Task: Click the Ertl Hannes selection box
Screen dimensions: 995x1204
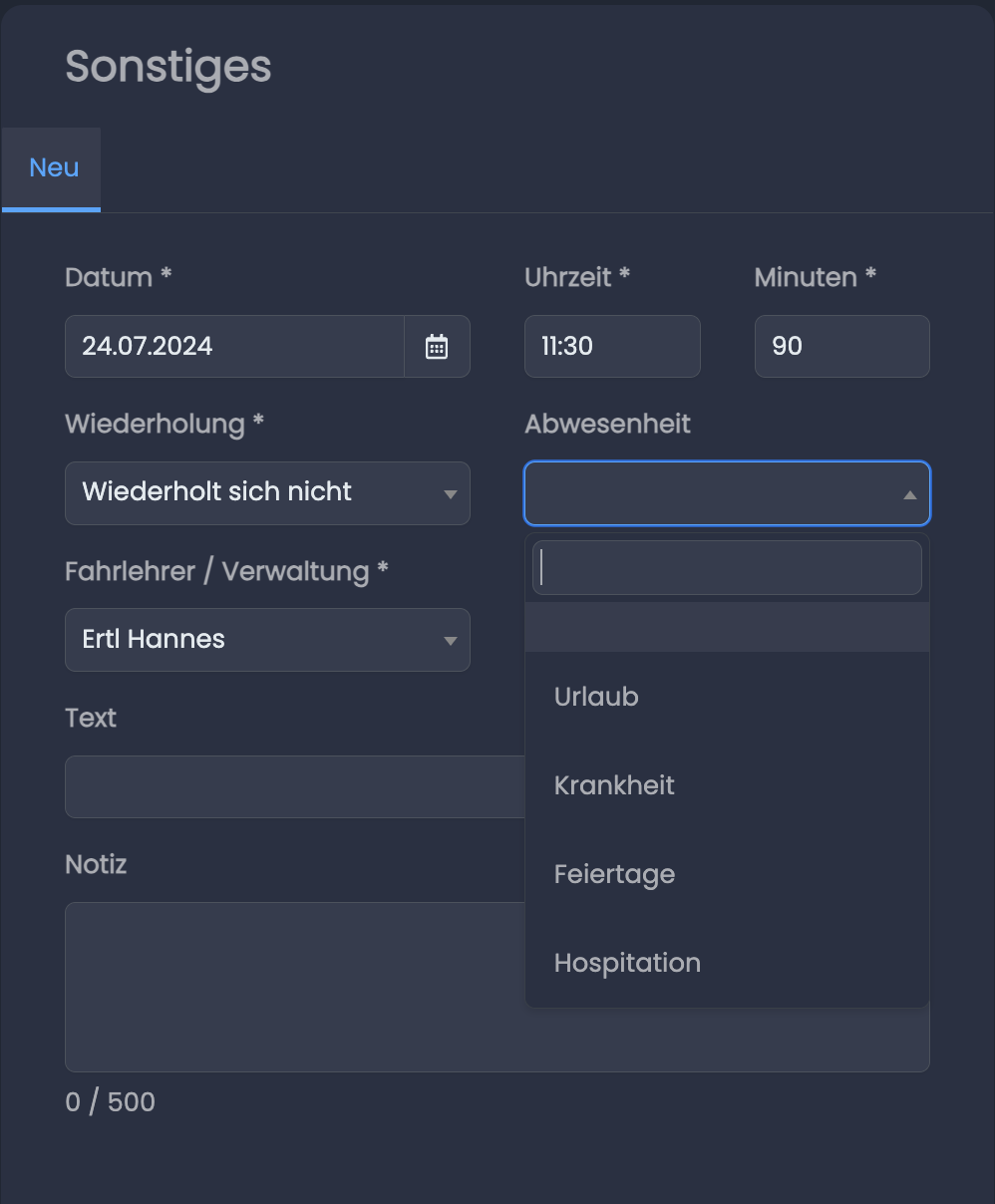Action: point(267,640)
